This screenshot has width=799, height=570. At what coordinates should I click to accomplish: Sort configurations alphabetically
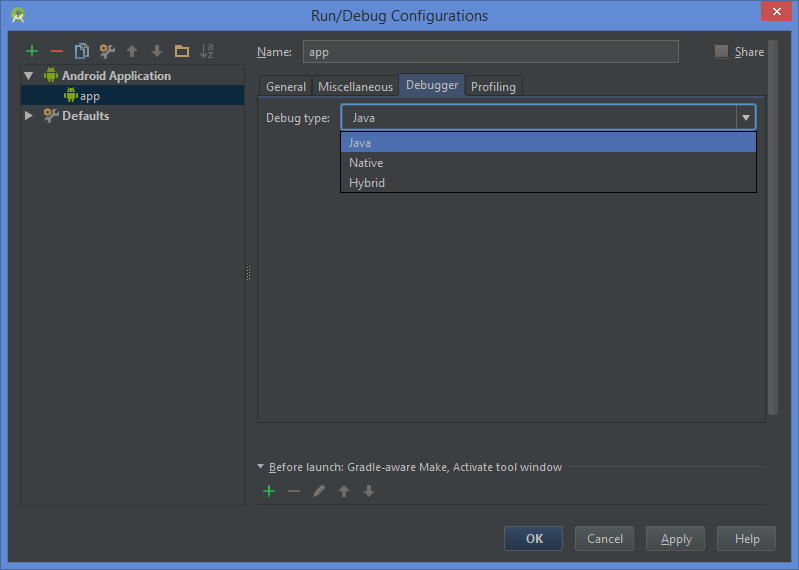pyautogui.click(x=206, y=51)
